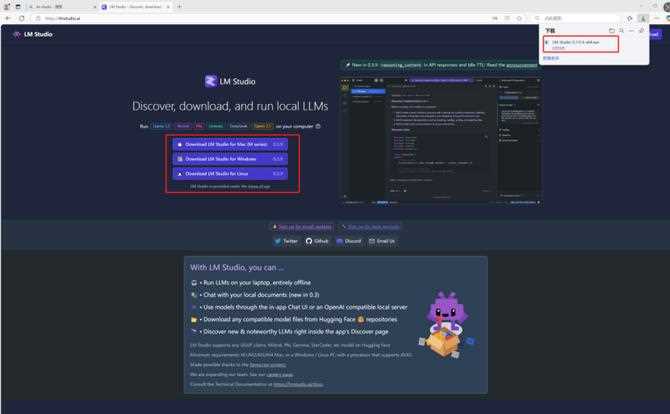
Task: Click the Gemma model tag
Action: click(x=216, y=126)
